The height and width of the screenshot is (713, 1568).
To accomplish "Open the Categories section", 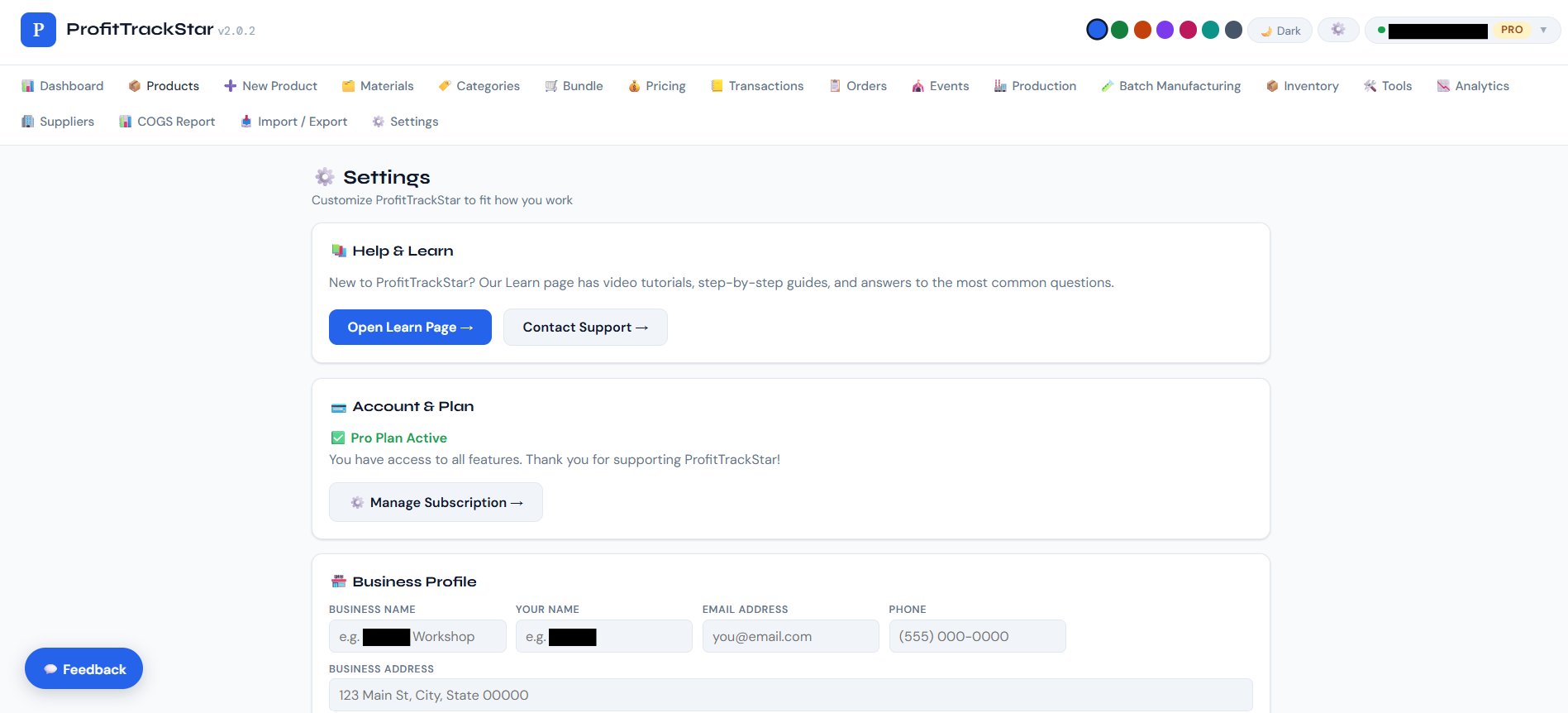I will (479, 86).
